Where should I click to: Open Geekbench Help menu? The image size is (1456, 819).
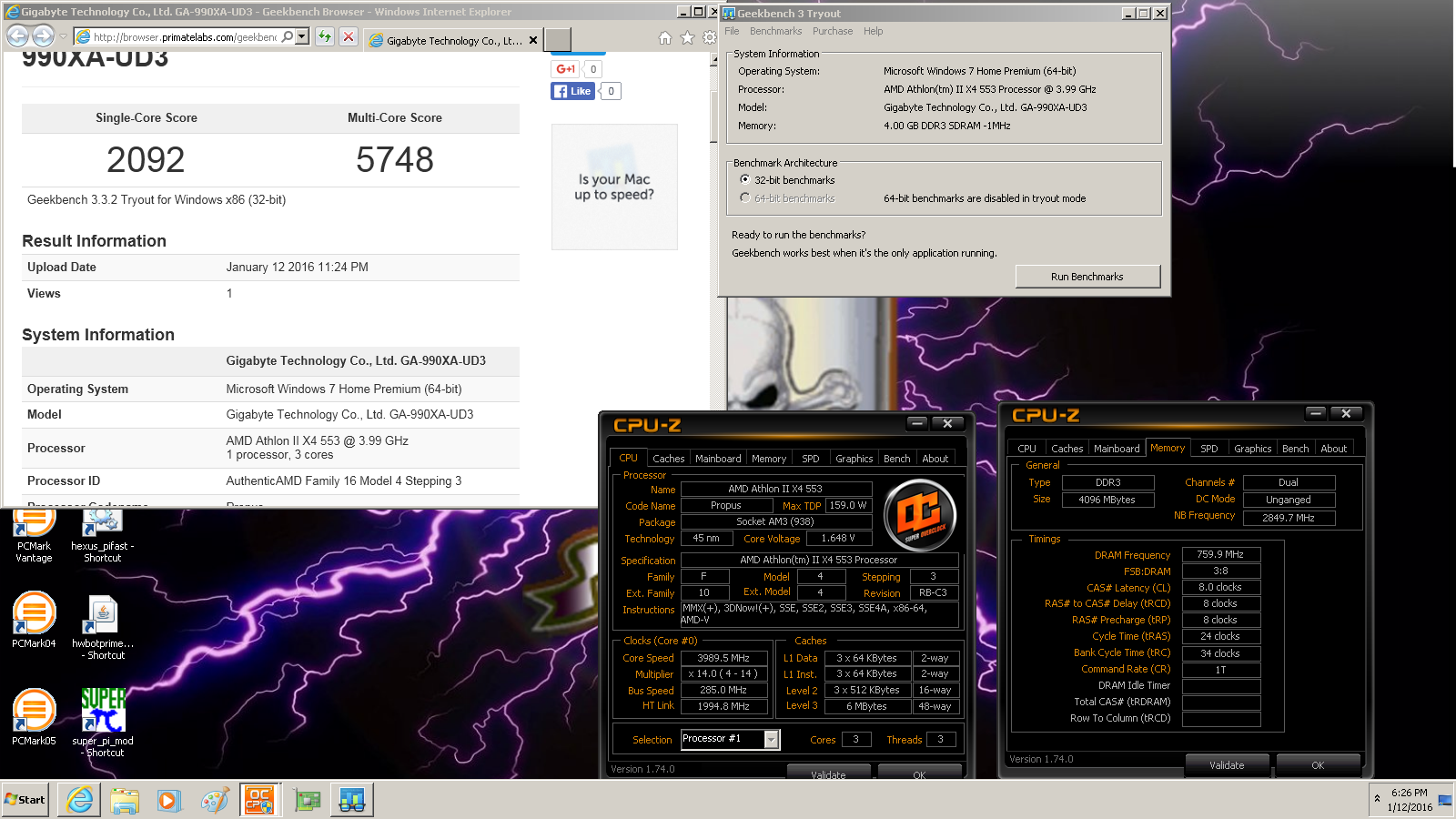873,31
